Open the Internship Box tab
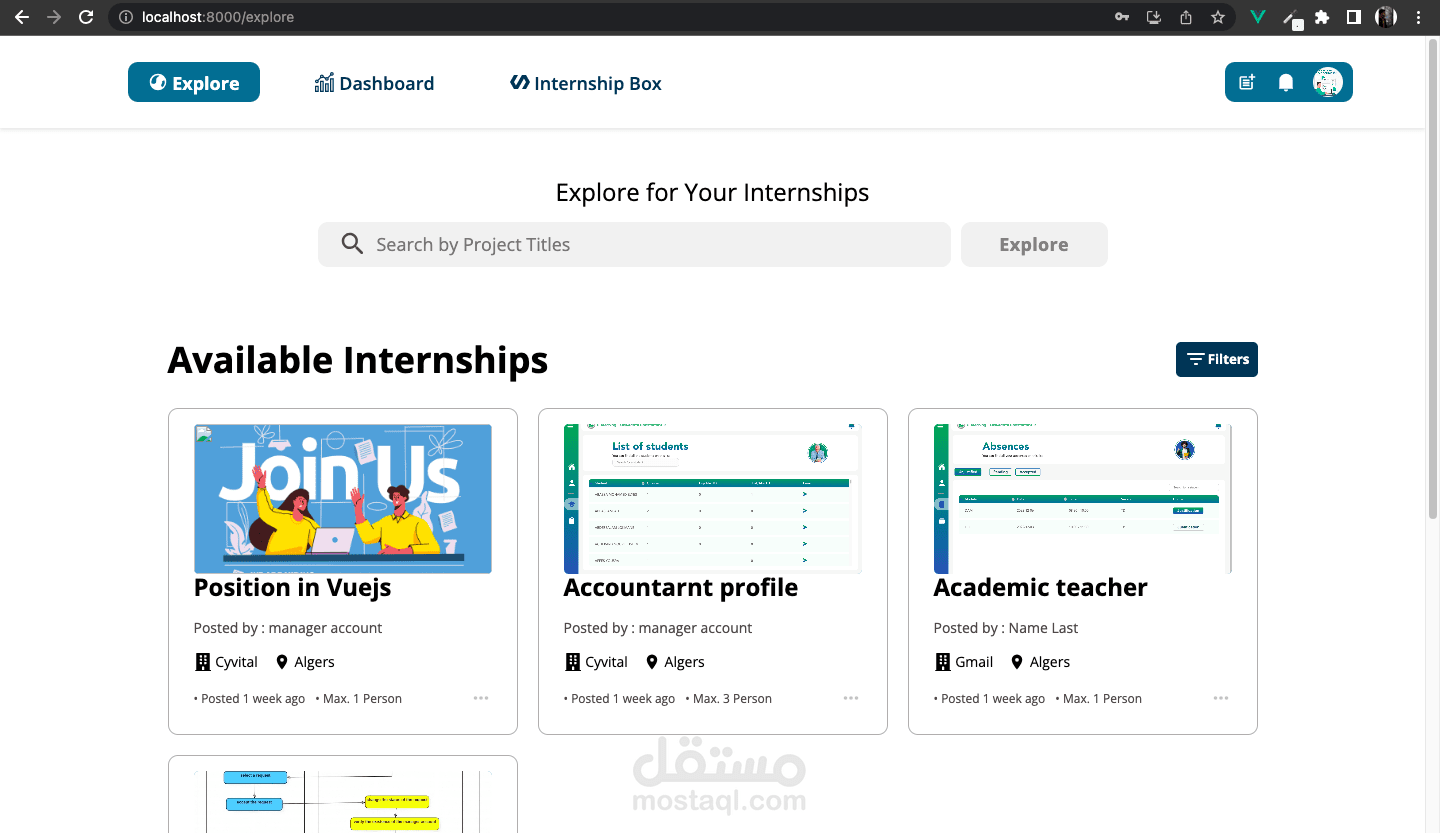 point(586,83)
